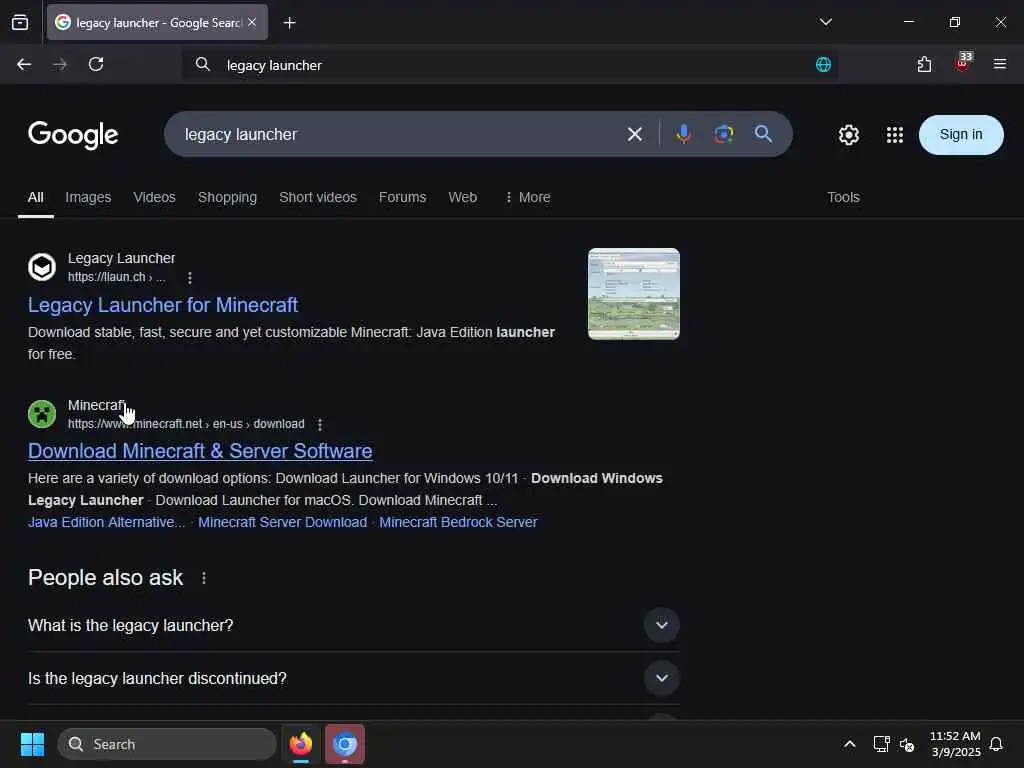Open 'Download Minecraft & Server Software' link

[x=200, y=451]
